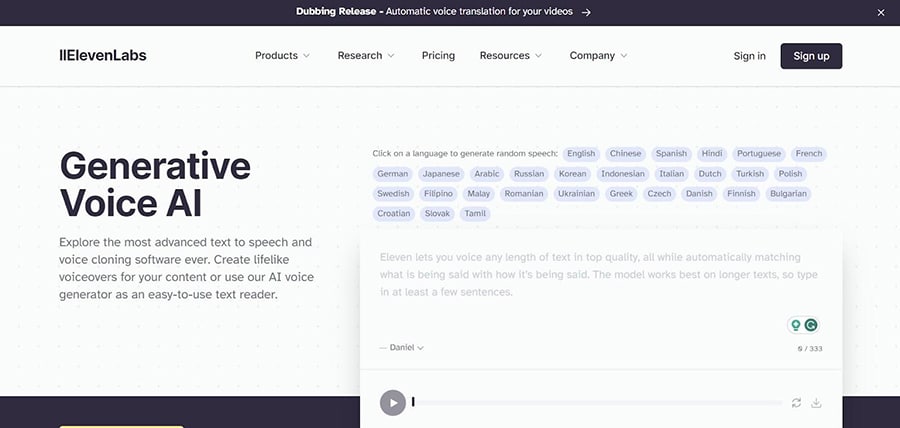This screenshot has width=900, height=428.
Task: Click the Sign in link
Action: click(750, 56)
